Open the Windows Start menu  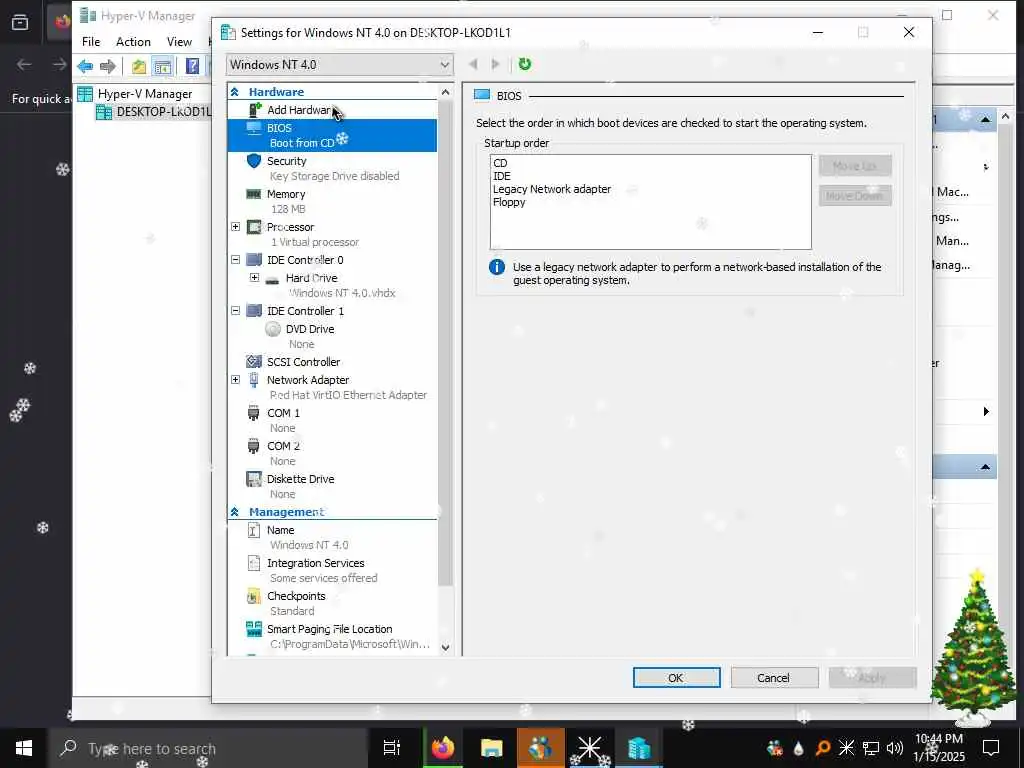(x=24, y=748)
